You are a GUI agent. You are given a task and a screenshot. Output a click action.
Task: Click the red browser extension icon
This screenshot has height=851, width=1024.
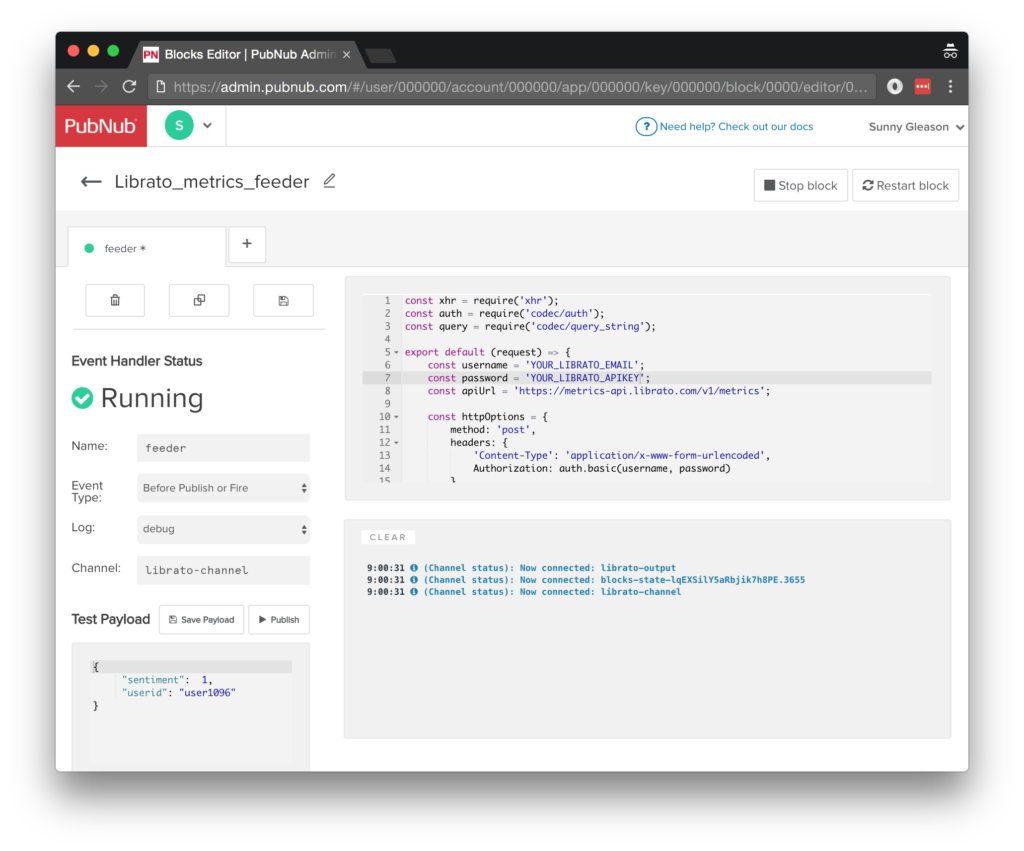pyautogui.click(x=923, y=87)
